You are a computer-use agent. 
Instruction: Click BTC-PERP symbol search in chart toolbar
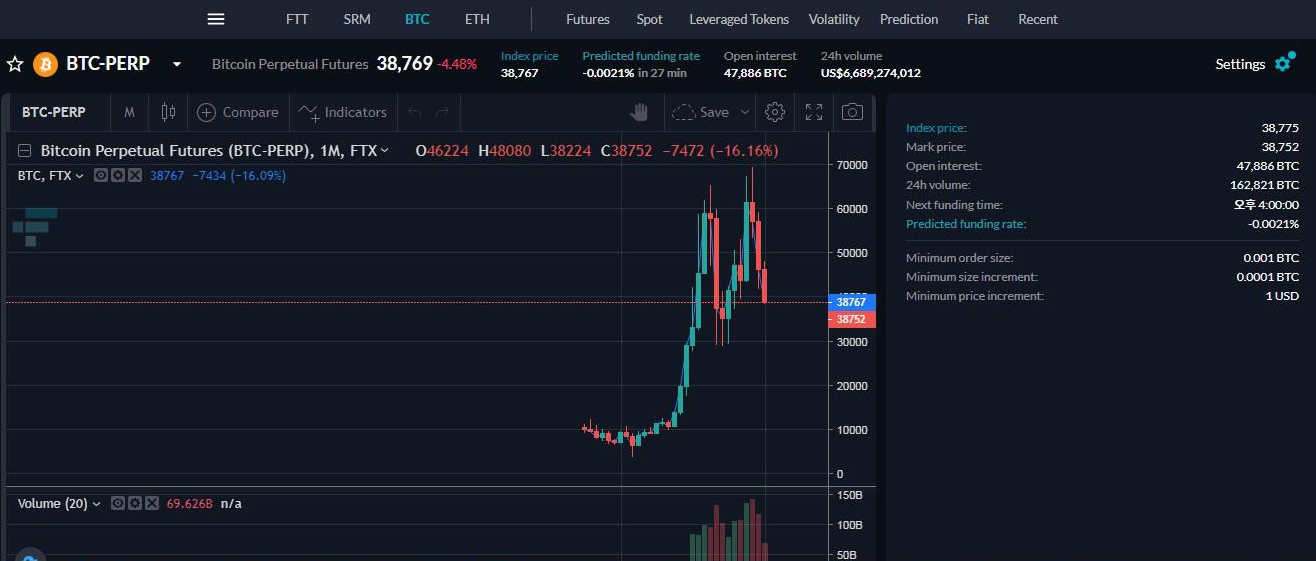(x=54, y=112)
